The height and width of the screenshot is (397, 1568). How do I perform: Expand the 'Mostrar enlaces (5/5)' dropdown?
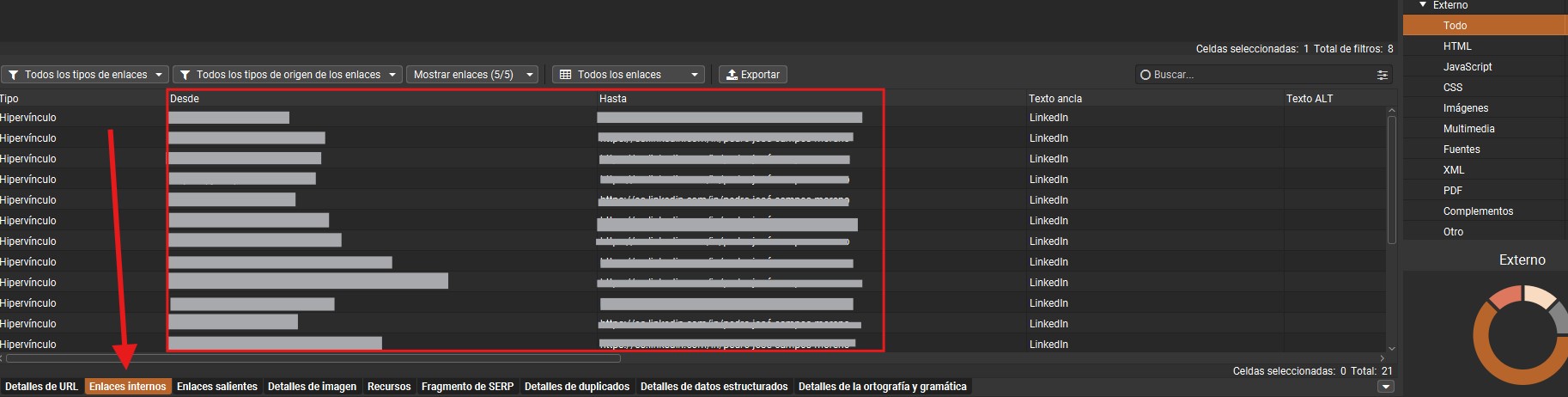point(472,75)
